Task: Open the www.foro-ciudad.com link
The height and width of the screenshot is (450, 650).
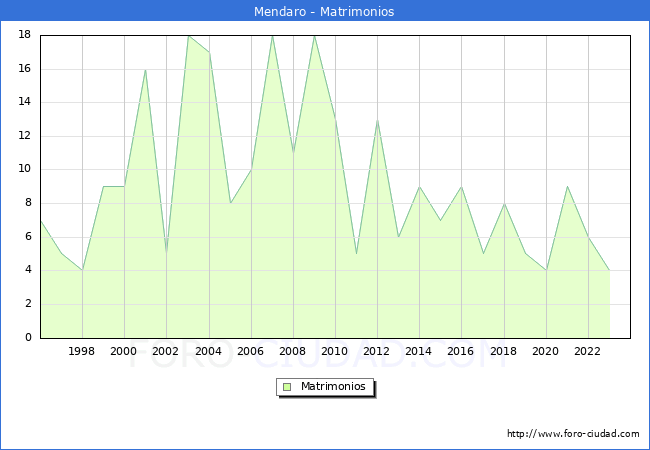Action: [x=573, y=434]
